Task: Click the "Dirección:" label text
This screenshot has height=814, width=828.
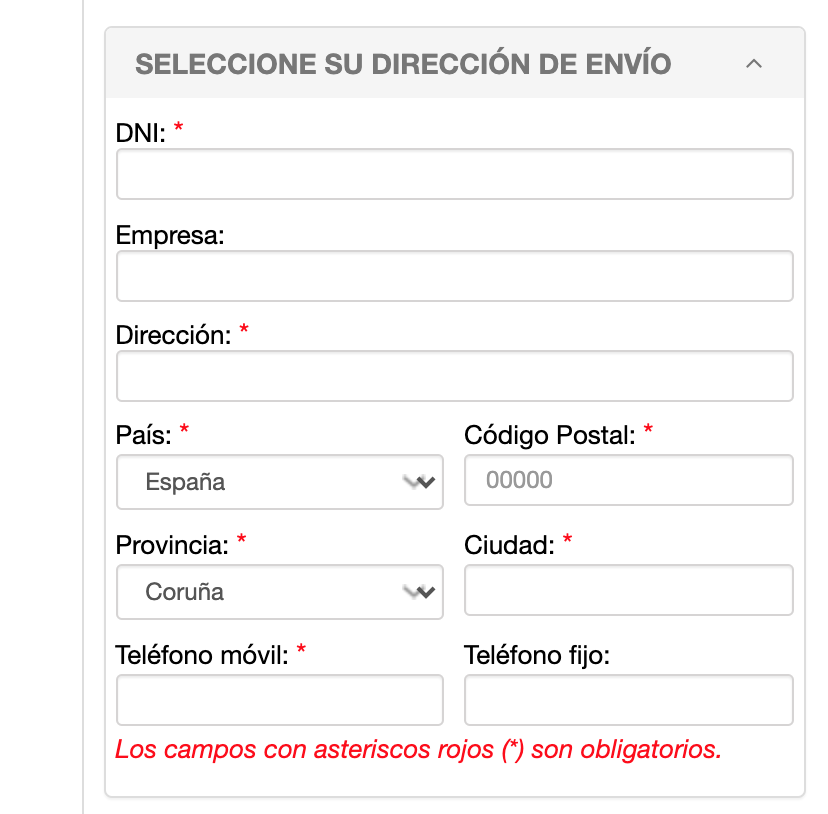Action: click(174, 335)
